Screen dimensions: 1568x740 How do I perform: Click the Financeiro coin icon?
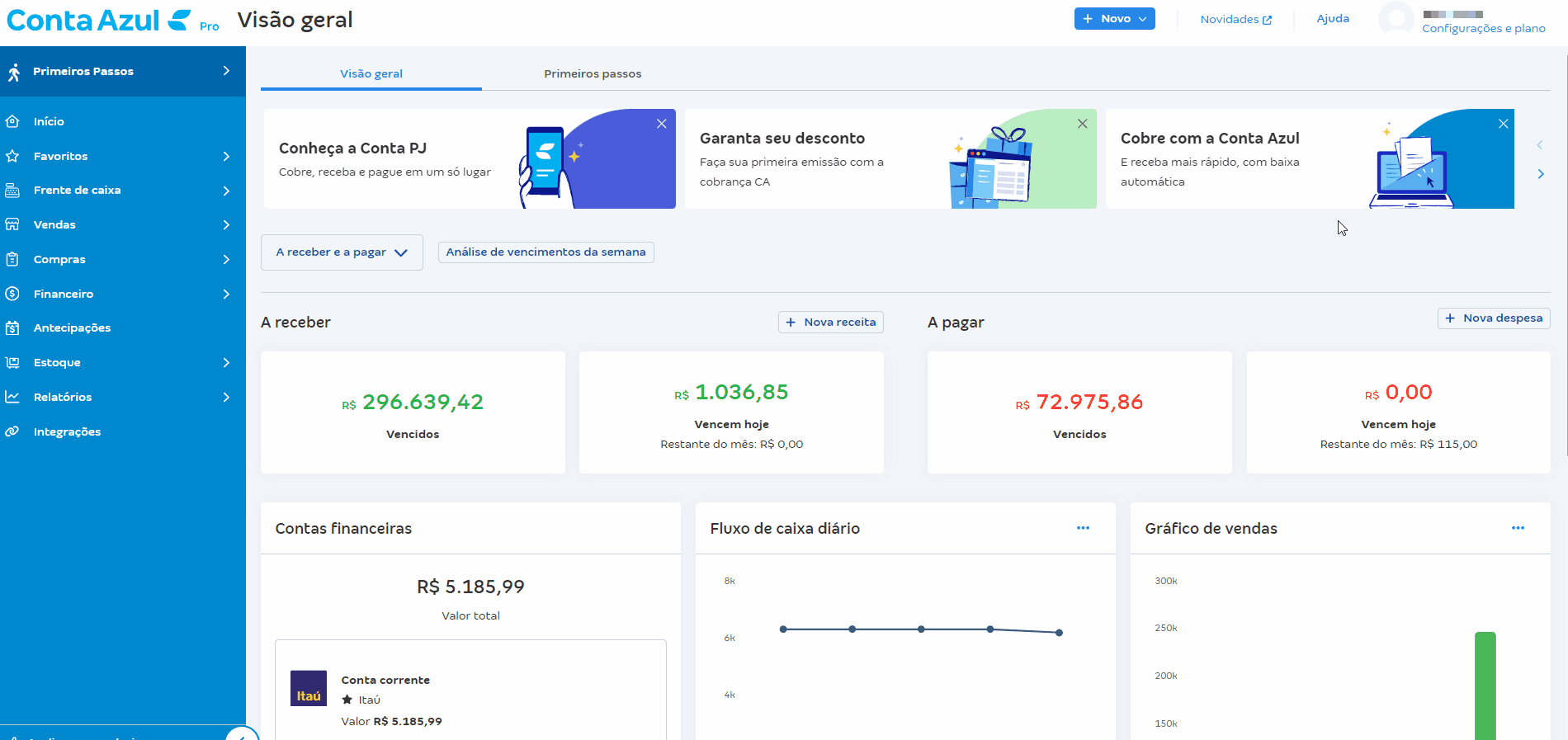[12, 294]
